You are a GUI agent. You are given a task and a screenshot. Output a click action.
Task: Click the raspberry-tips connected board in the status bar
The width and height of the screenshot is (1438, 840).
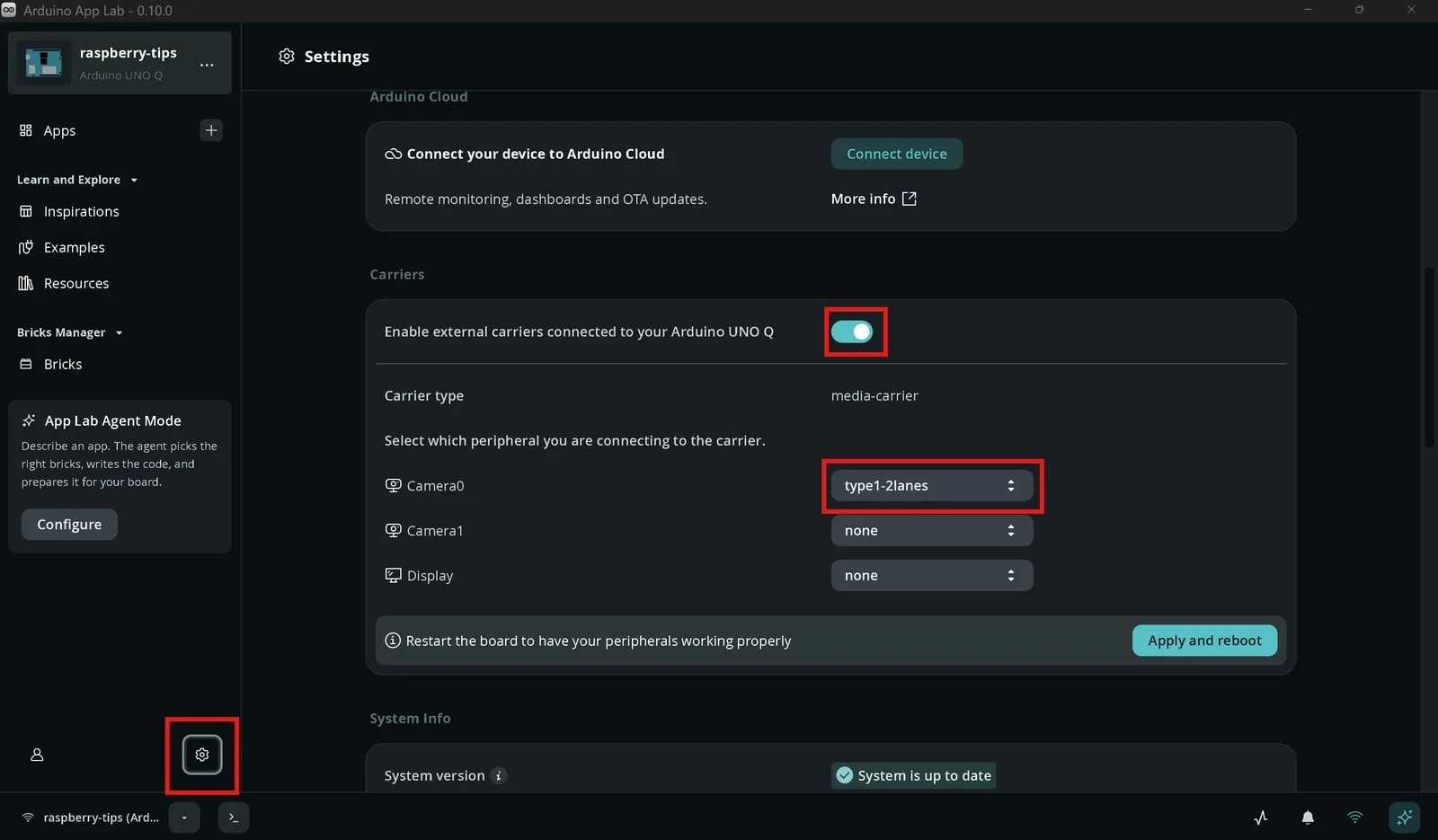pyautogui.click(x=91, y=818)
